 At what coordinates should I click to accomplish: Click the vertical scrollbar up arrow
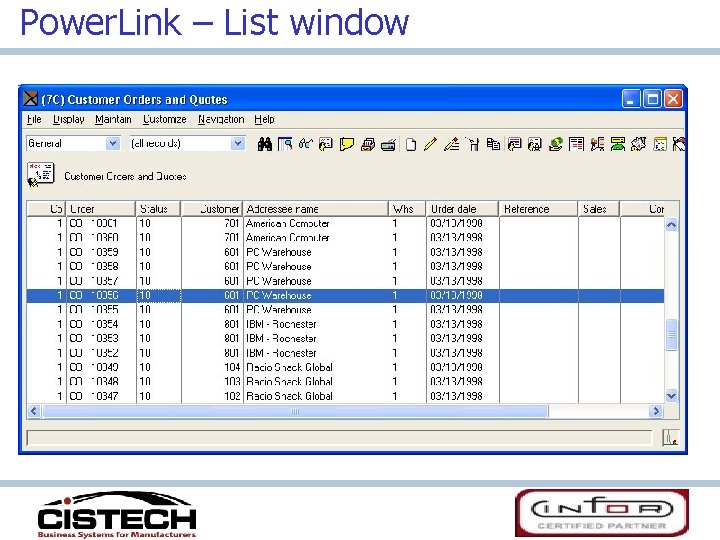pyautogui.click(x=671, y=225)
